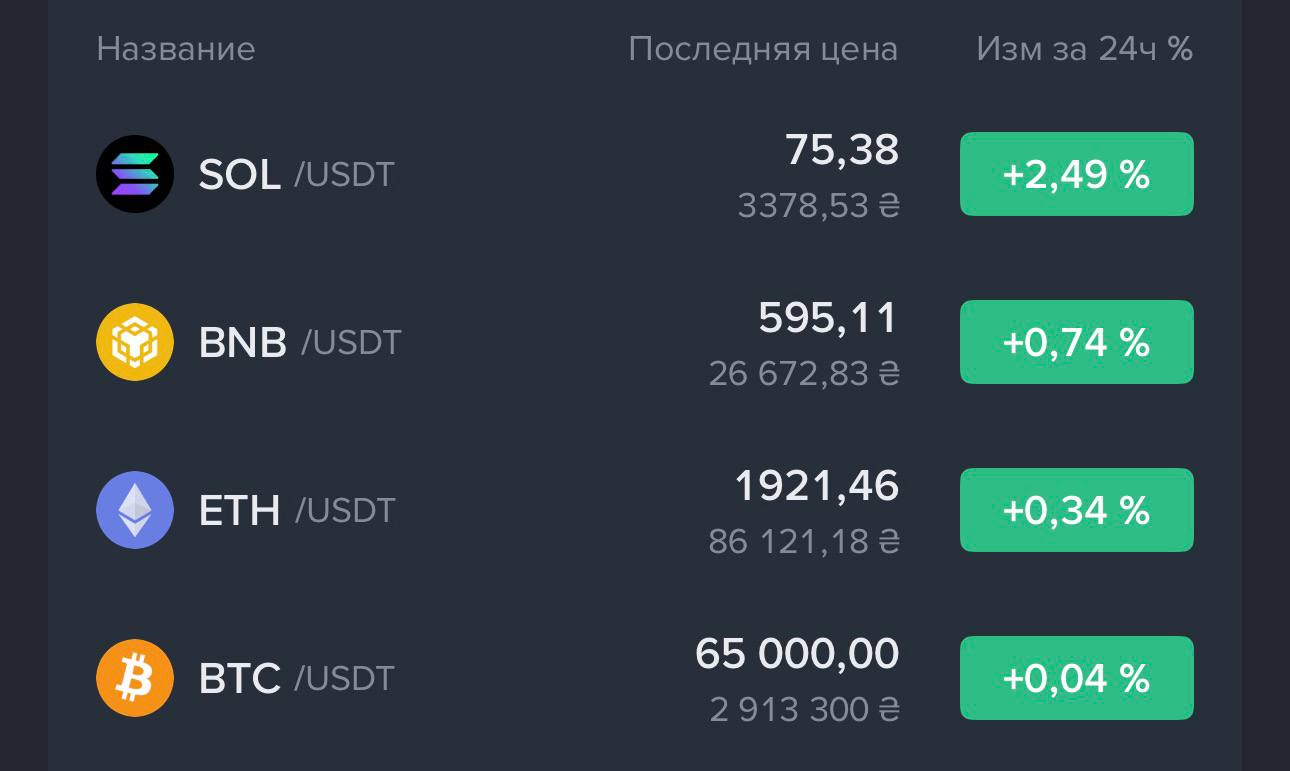Viewport: 1290px width, 771px height.
Task: Sort by Название column header
Action: click(x=176, y=49)
